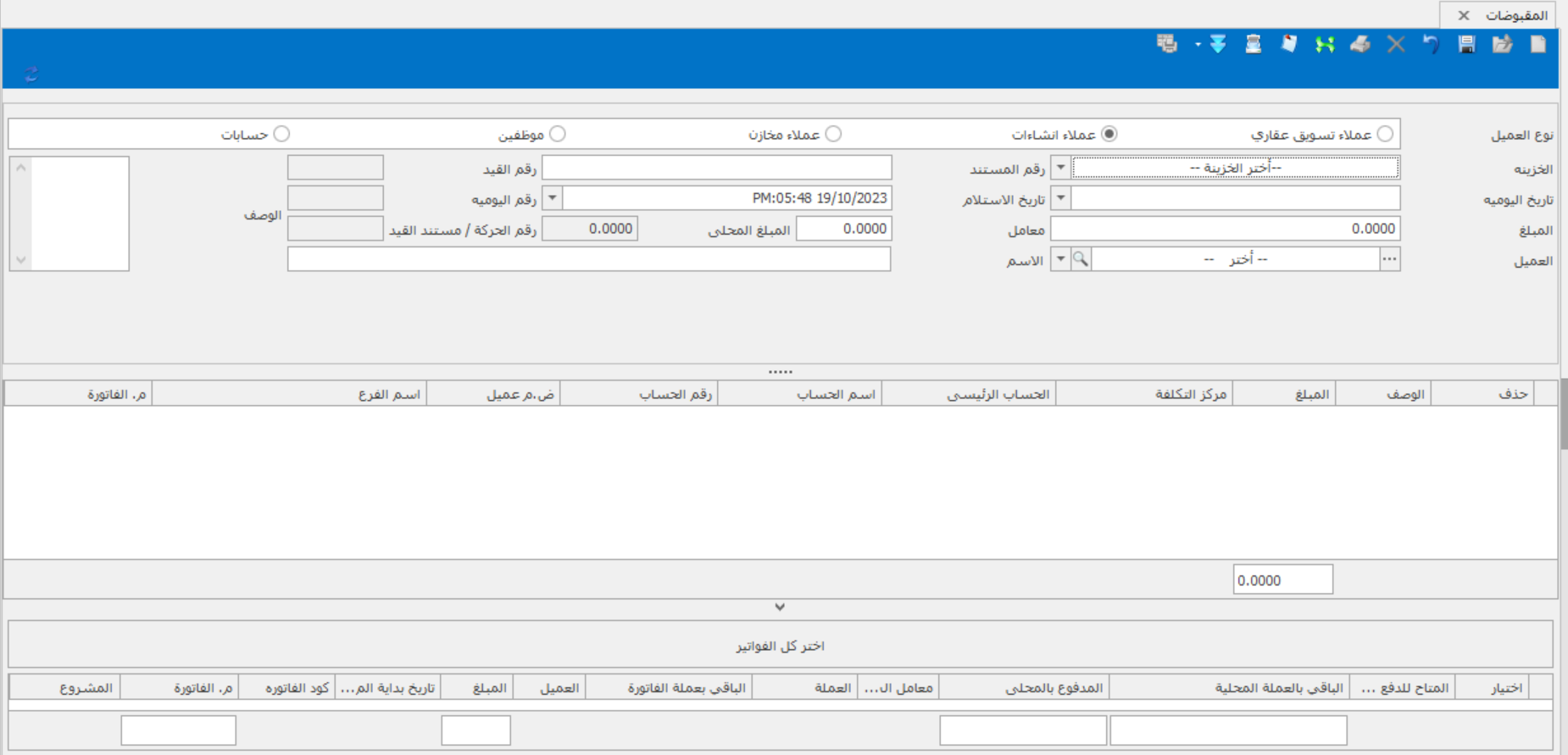
Task: Expand the تاريخ اليوميه date dropdown
Action: point(1060,198)
